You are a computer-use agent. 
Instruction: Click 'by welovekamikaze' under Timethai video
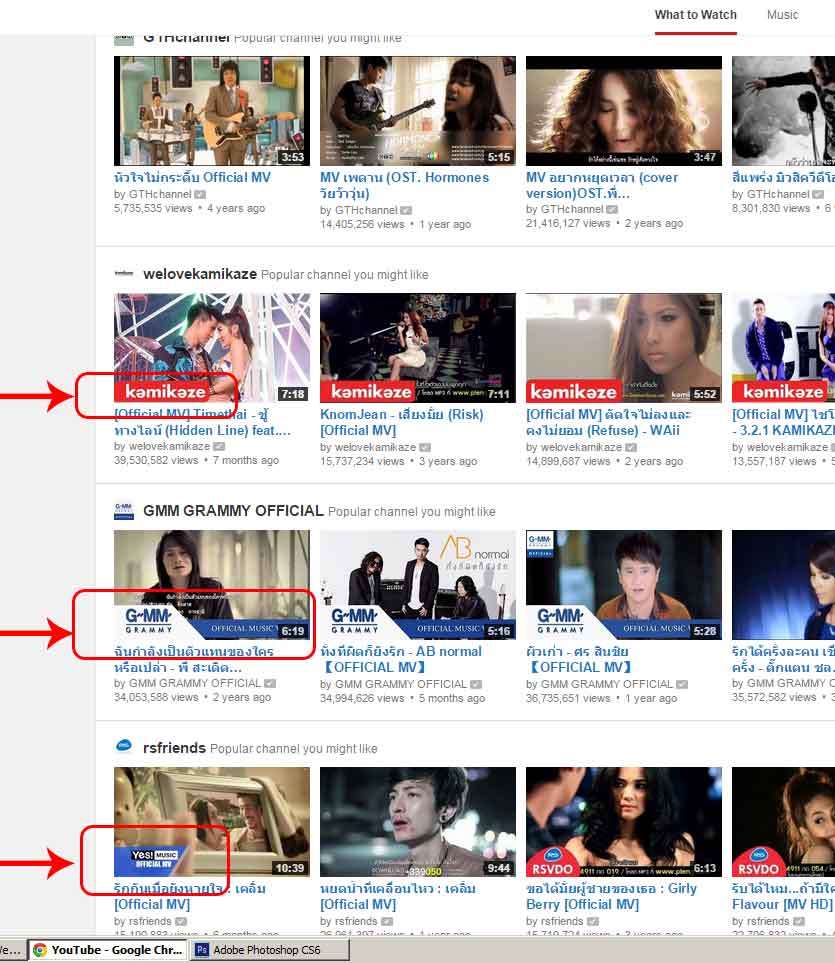[x=162, y=446]
